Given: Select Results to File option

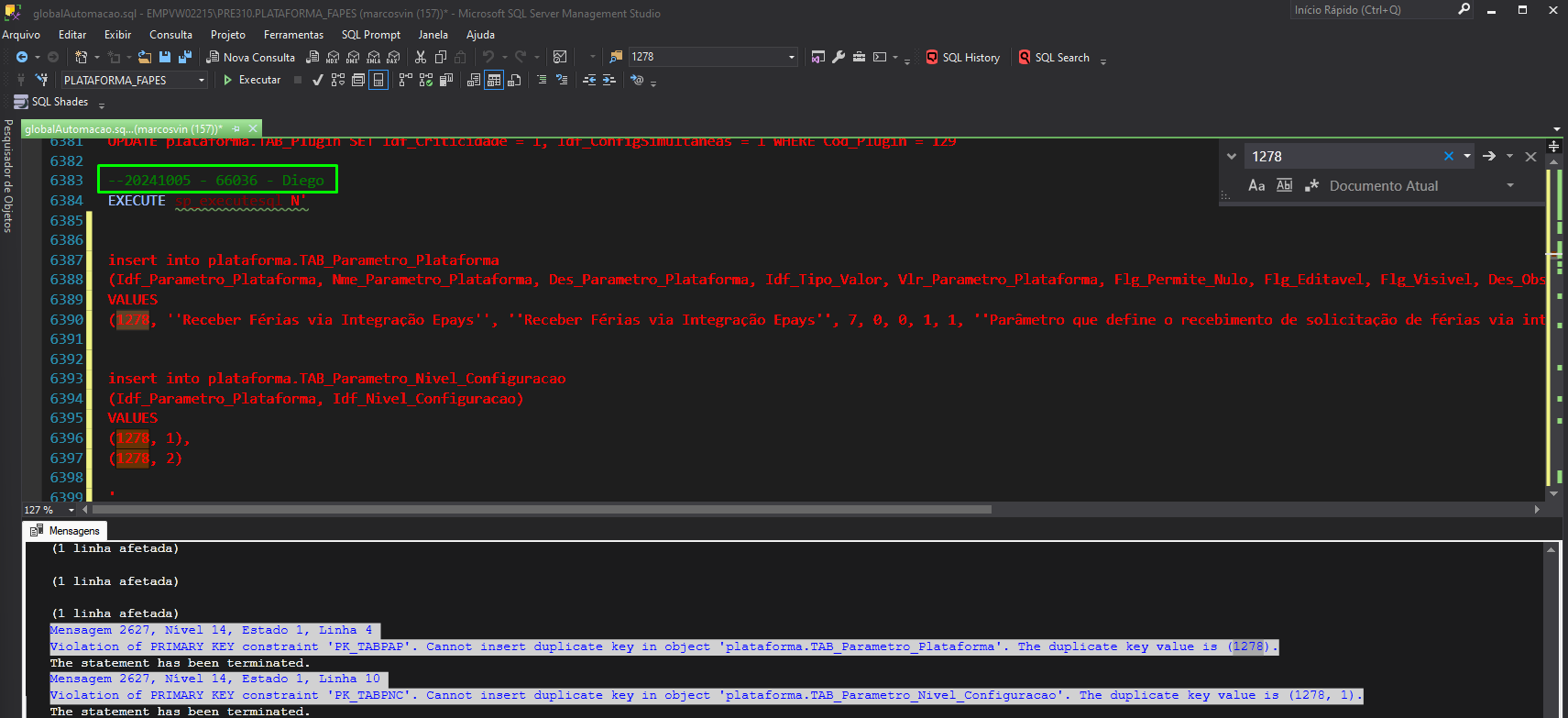Looking at the screenshot, I should pyautogui.click(x=514, y=80).
